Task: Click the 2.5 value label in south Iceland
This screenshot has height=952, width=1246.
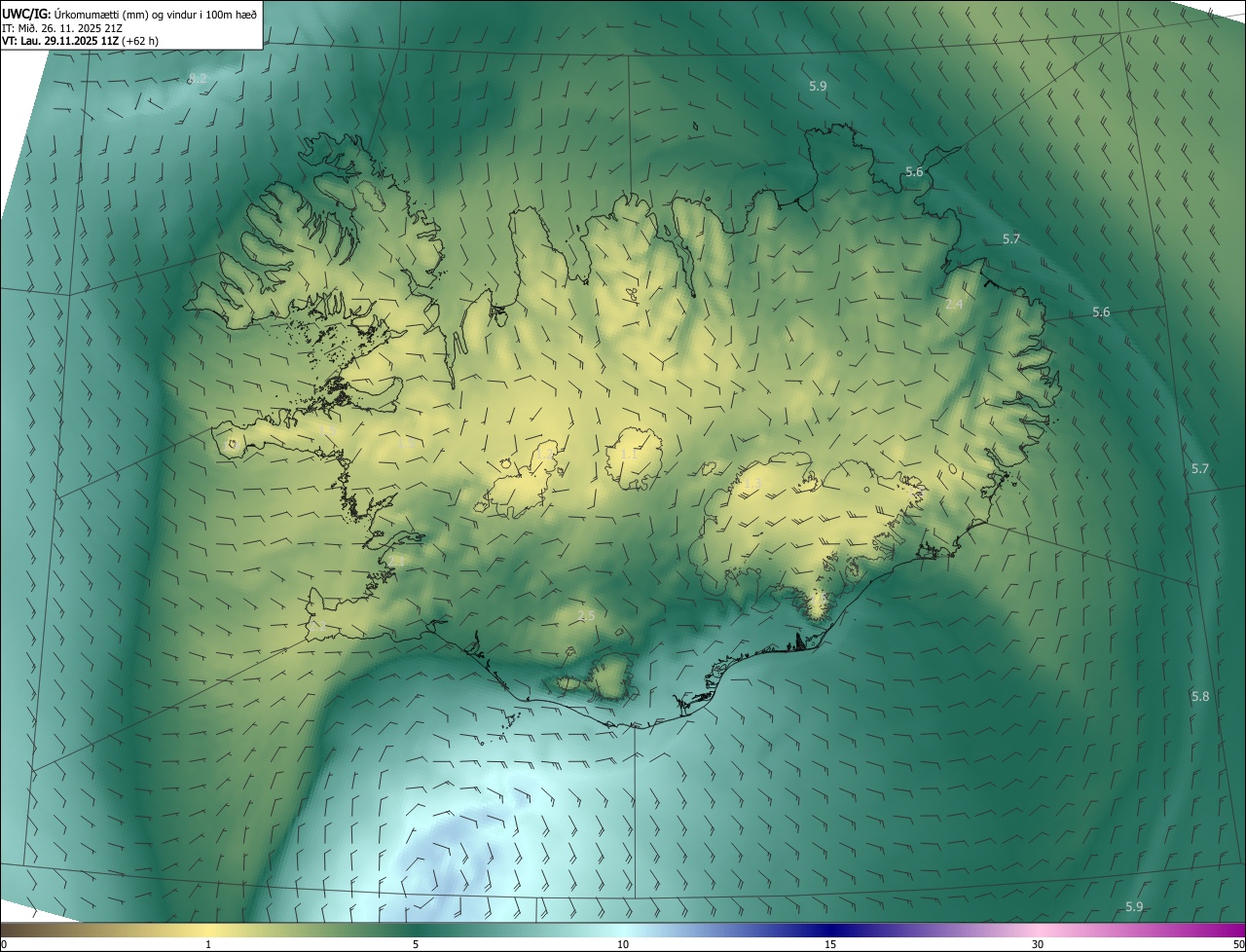Action: pos(586,616)
